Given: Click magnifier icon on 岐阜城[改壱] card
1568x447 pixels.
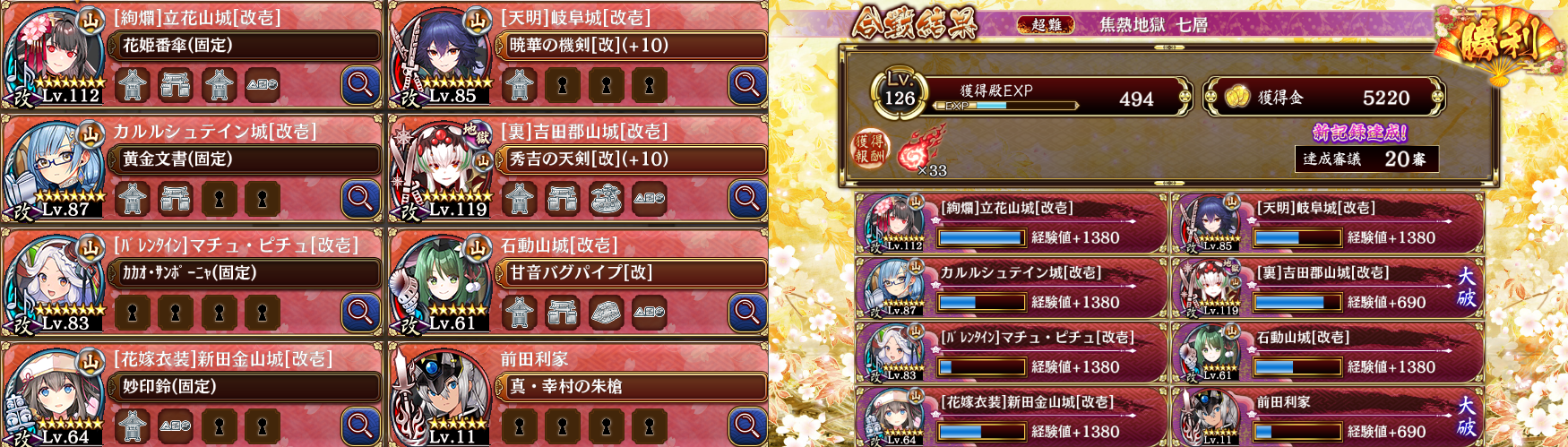Looking at the screenshot, I should [747, 85].
